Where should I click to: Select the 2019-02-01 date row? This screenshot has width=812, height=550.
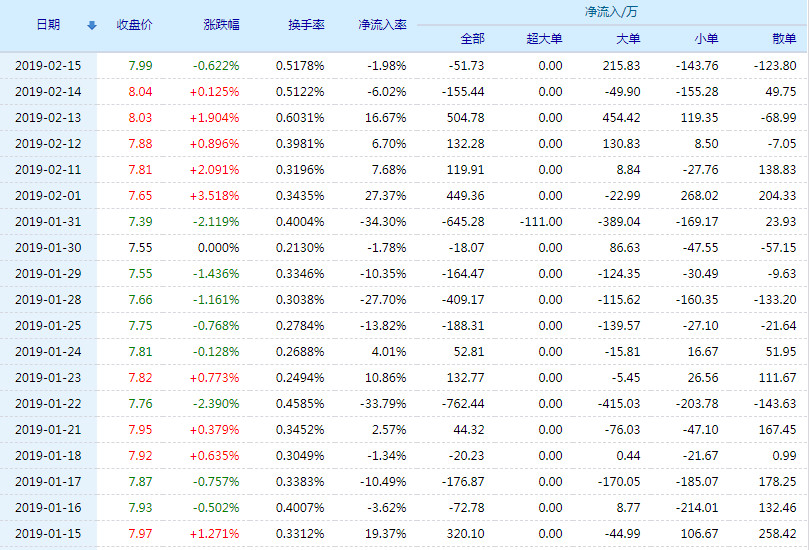pyautogui.click(x=48, y=197)
